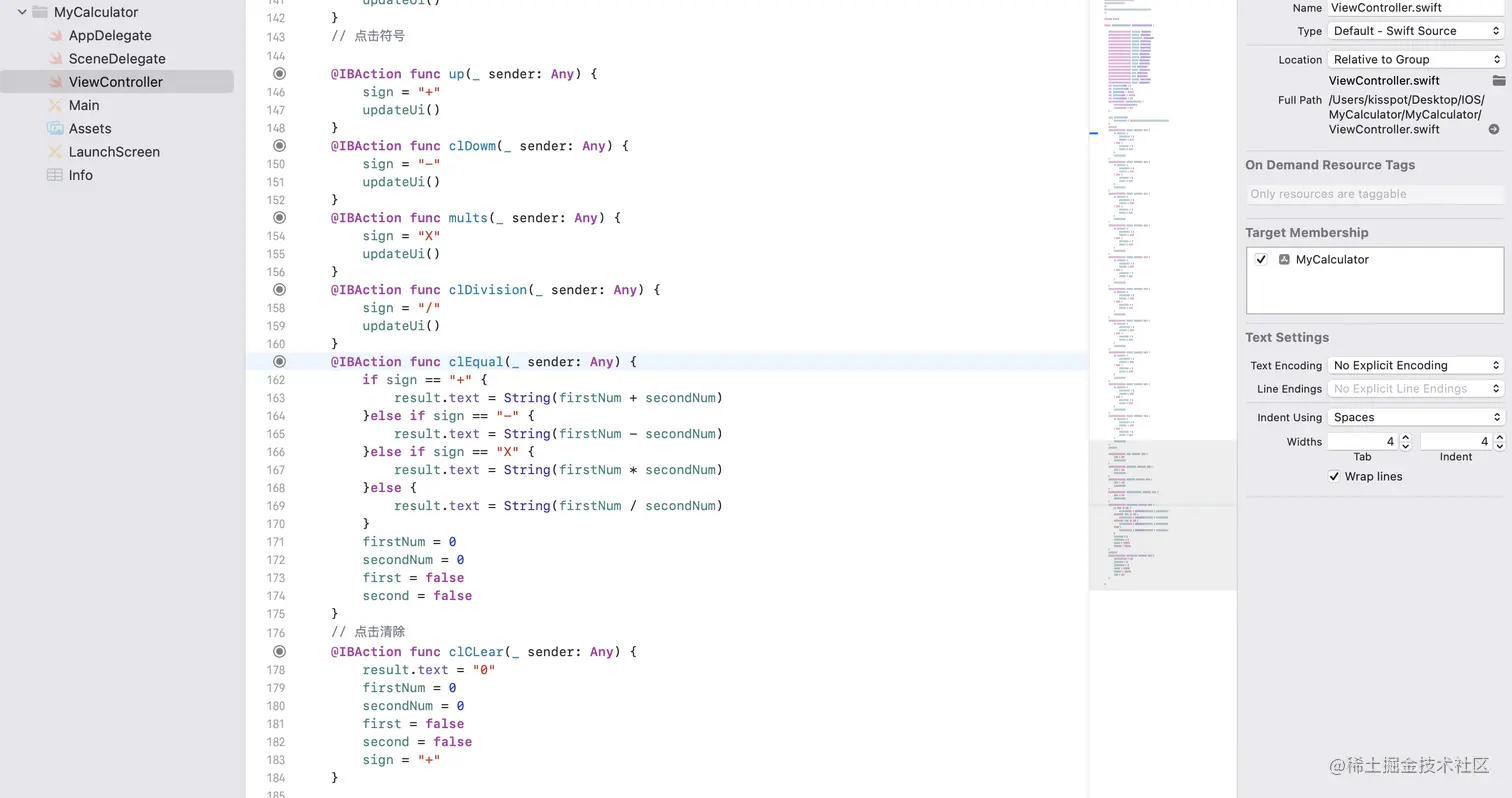Collapse the MyCalculator folder disclosure chevron

[x=22, y=12]
